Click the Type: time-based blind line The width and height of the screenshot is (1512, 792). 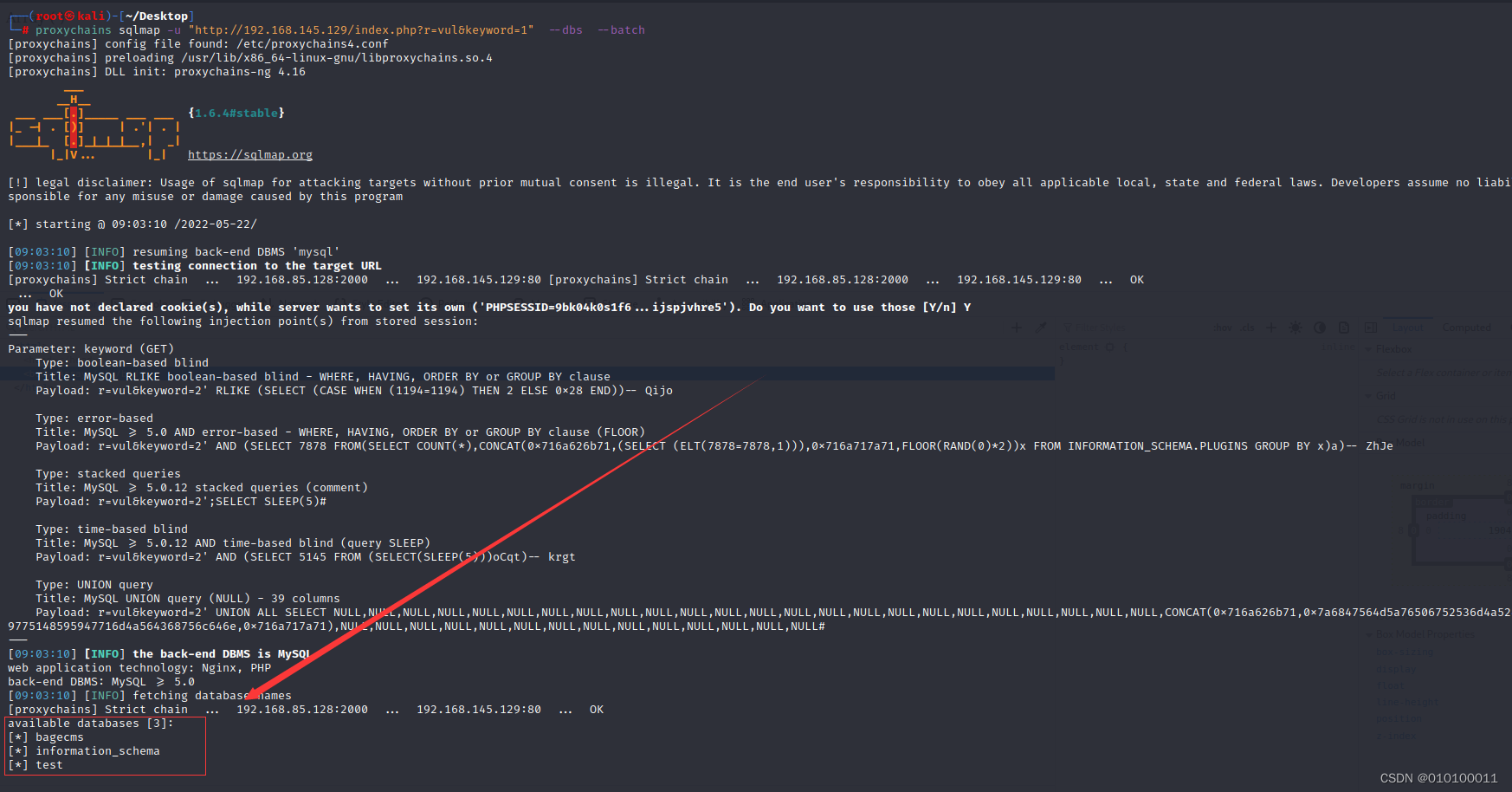click(x=112, y=529)
